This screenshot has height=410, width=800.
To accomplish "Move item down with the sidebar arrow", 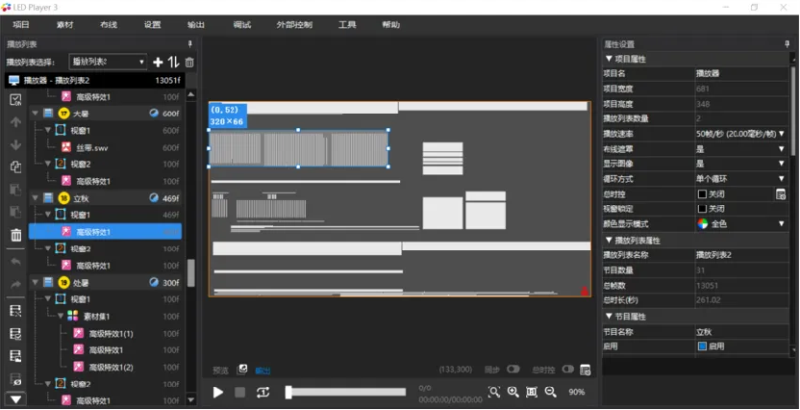I will click(16, 144).
